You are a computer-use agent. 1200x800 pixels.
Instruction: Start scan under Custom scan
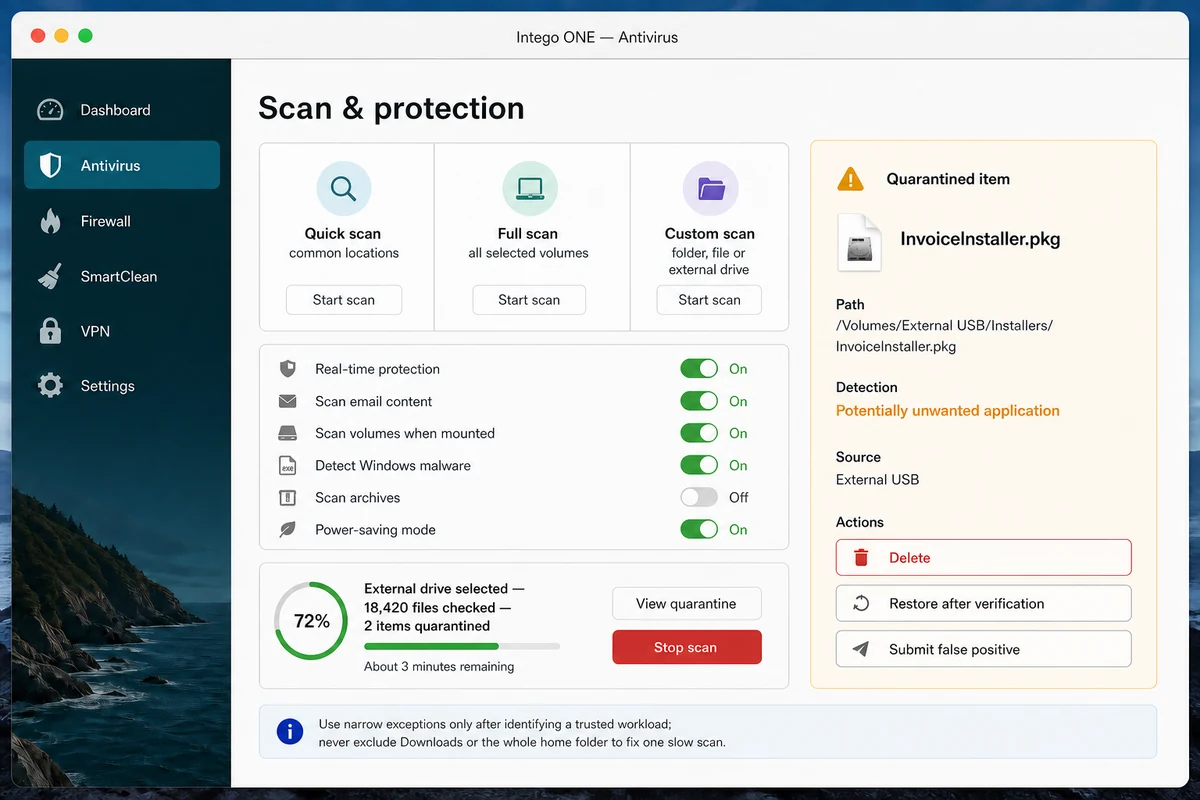(x=709, y=300)
